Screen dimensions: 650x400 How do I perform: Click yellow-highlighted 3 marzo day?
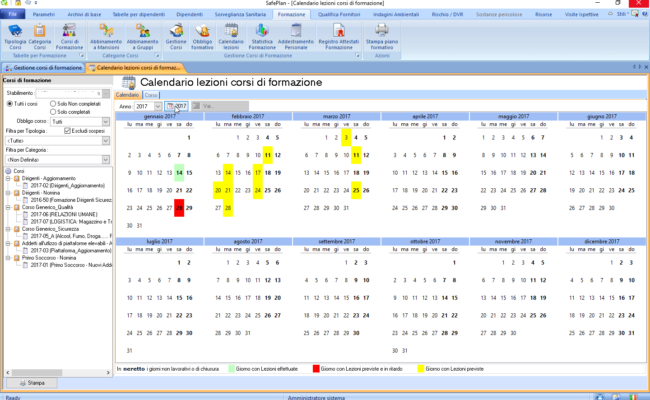pyautogui.click(x=346, y=138)
